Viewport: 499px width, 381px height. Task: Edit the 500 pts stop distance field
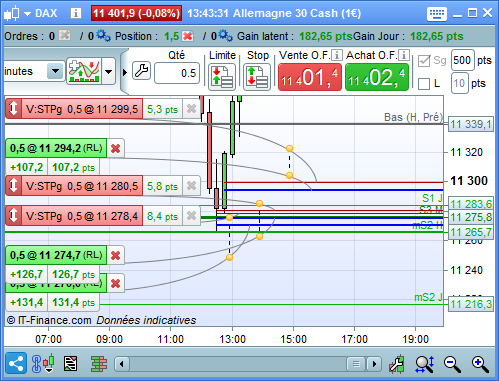pyautogui.click(x=462, y=60)
